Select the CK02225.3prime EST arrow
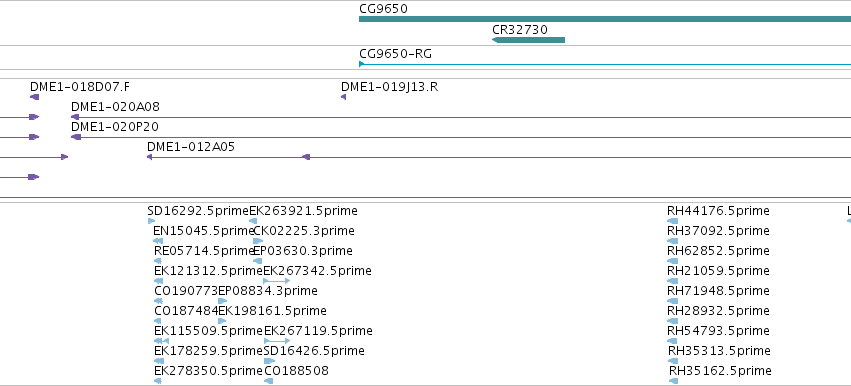The image size is (851, 386). pyautogui.click(x=258, y=241)
